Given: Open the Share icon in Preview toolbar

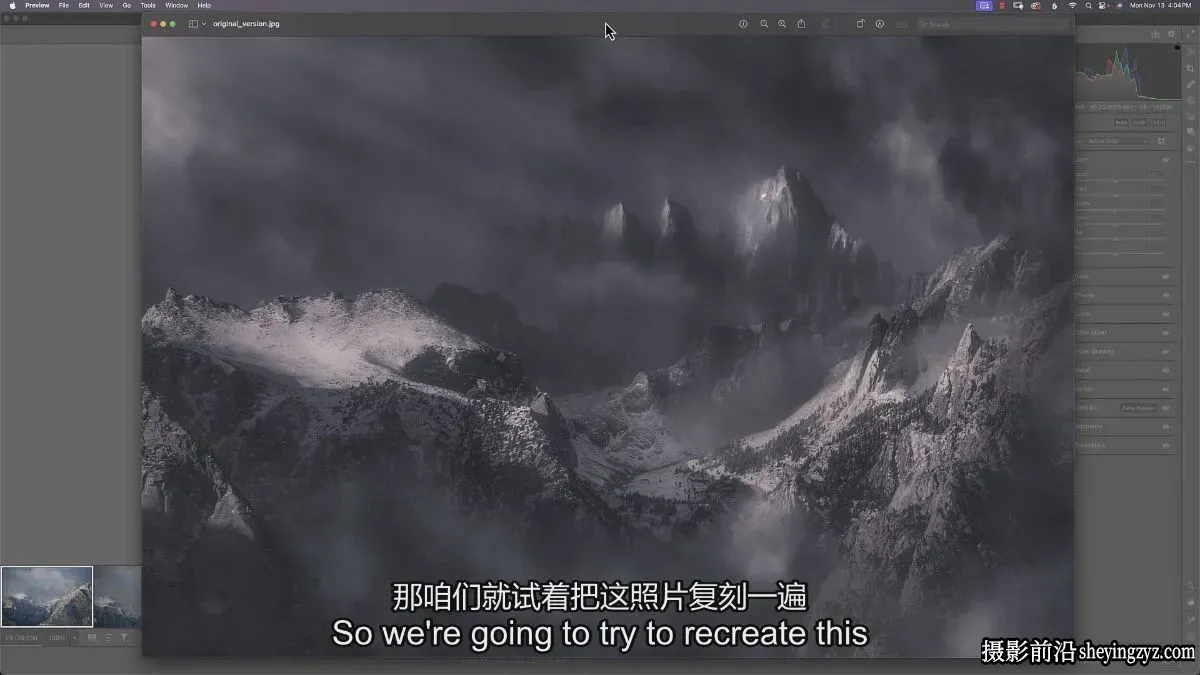Looking at the screenshot, I should 801,24.
